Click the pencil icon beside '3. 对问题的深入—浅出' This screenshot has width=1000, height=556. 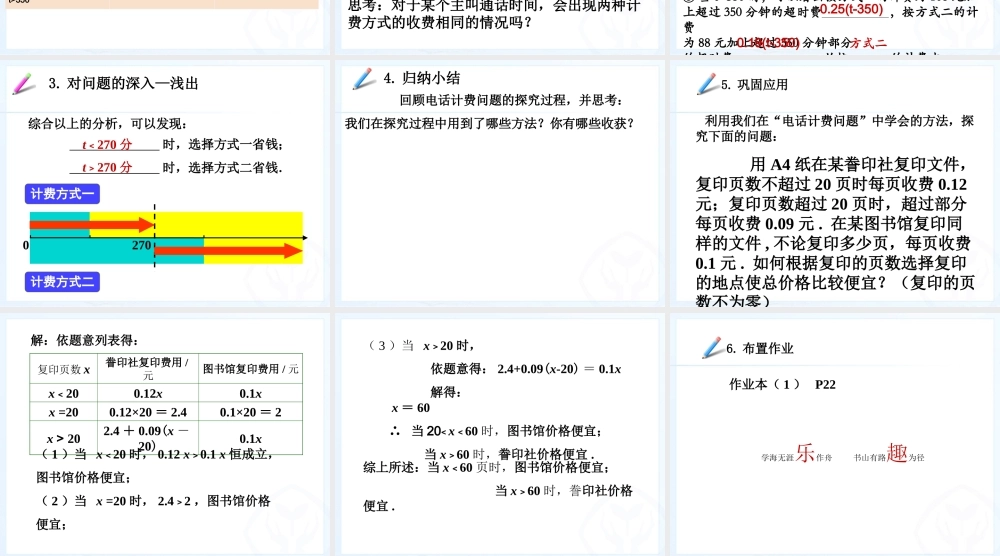[24, 84]
